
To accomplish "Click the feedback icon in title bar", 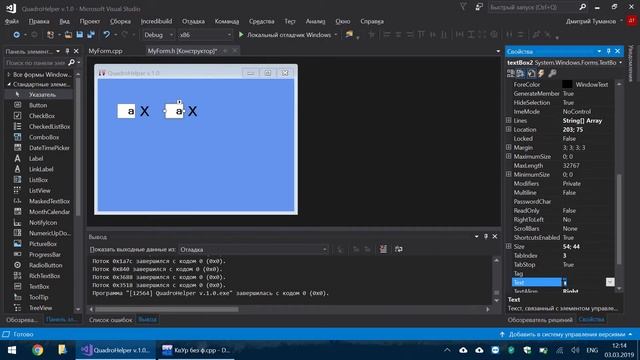I will coord(479,7).
